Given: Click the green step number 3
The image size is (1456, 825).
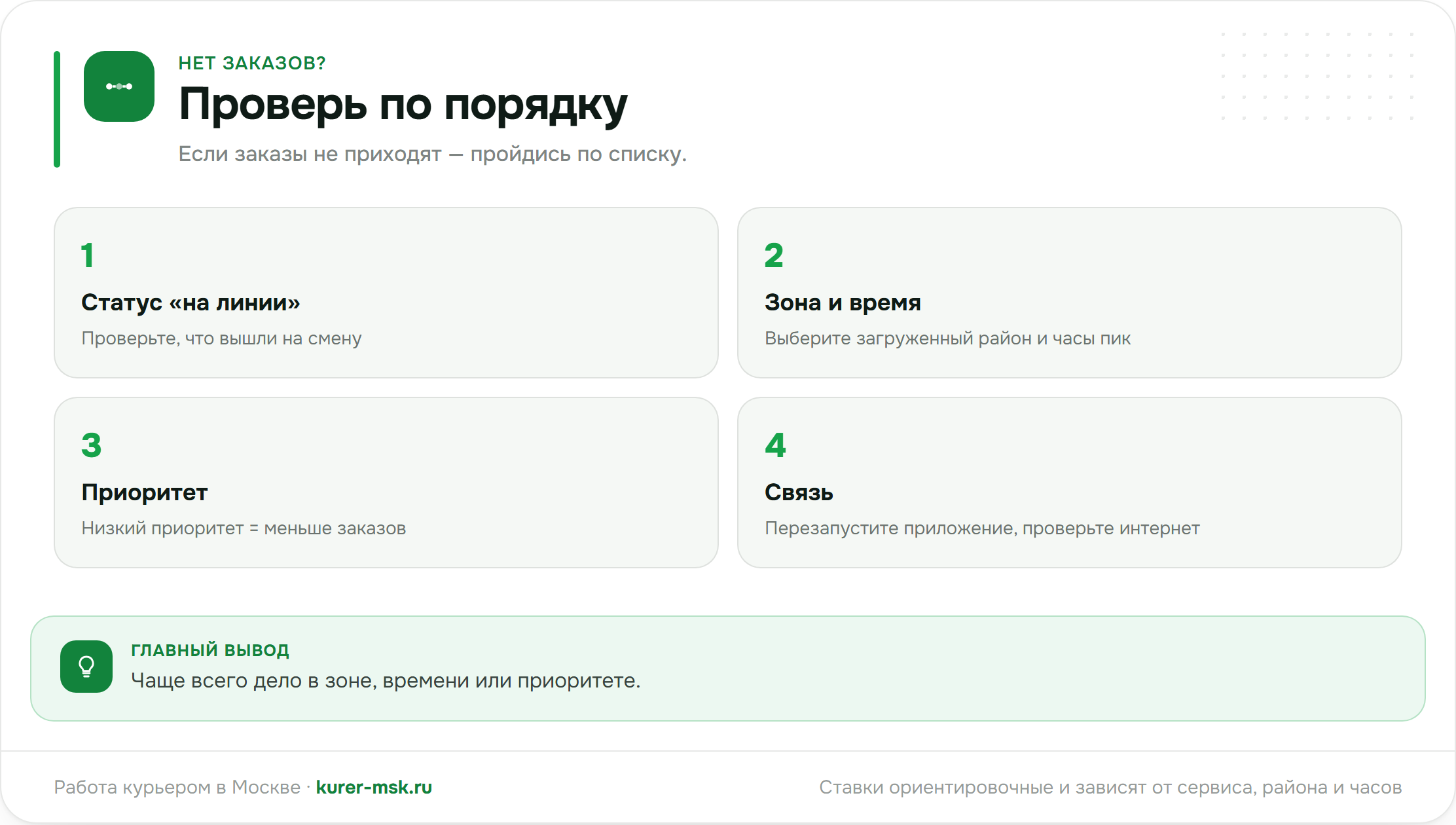Looking at the screenshot, I should [92, 445].
